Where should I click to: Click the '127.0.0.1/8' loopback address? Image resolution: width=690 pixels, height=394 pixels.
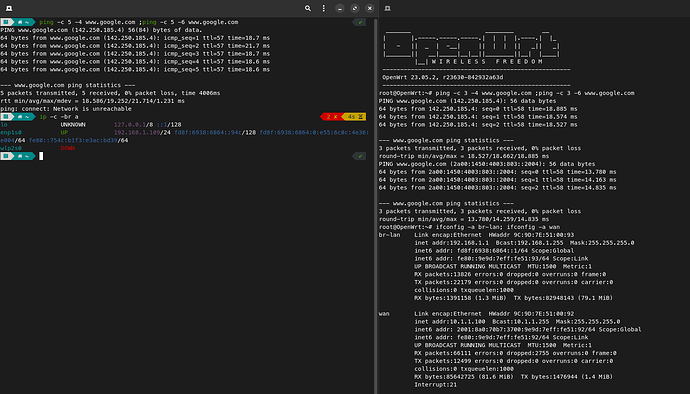click(133, 125)
